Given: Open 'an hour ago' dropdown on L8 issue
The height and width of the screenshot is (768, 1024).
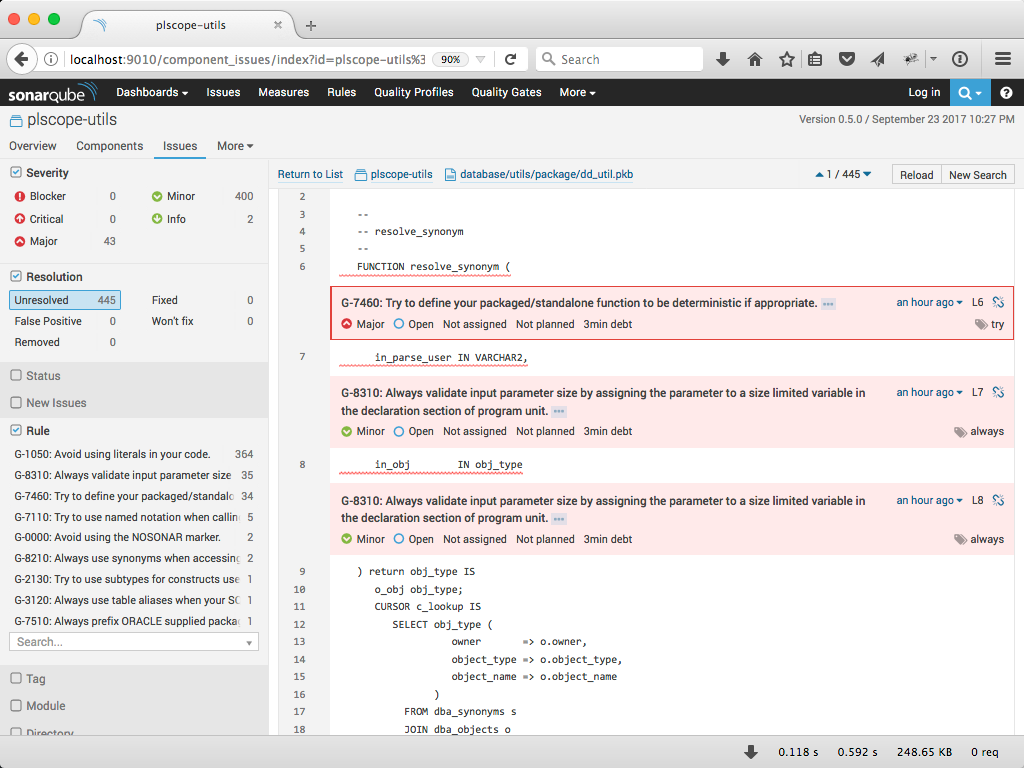Looking at the screenshot, I should coord(929,500).
